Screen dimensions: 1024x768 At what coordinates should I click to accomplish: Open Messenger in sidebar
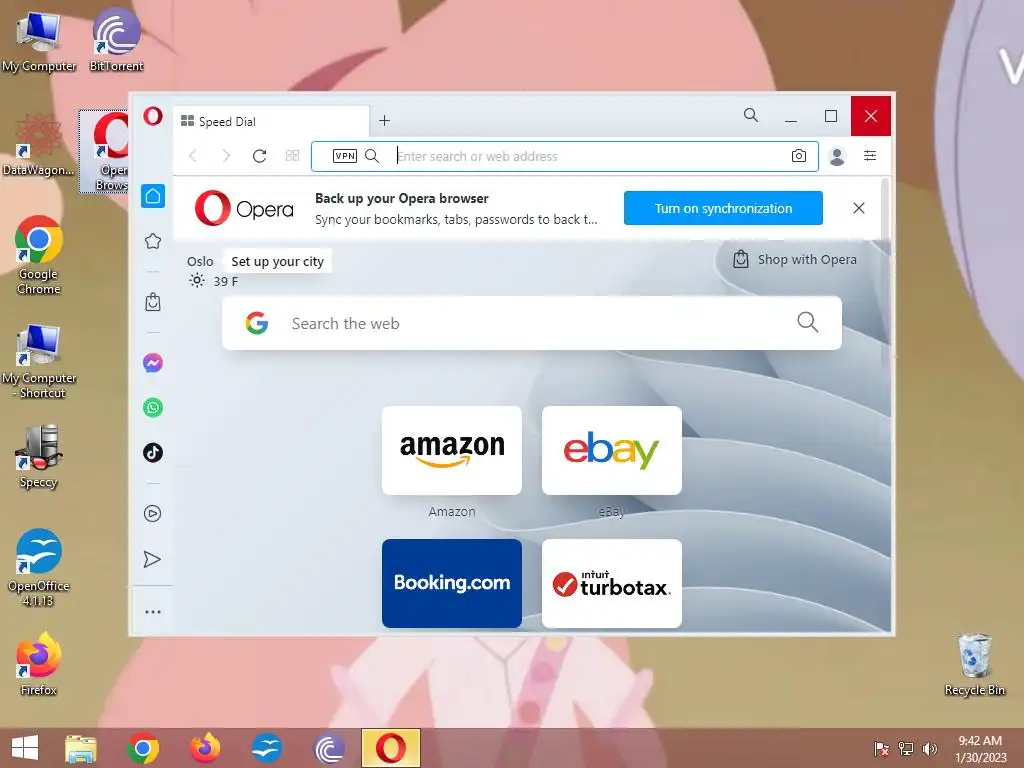153,362
